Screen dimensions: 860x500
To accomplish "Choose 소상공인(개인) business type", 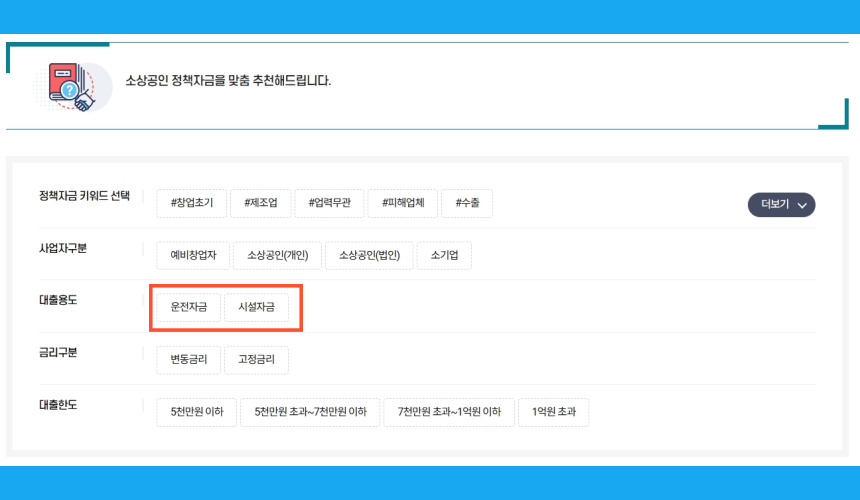I will click(278, 255).
